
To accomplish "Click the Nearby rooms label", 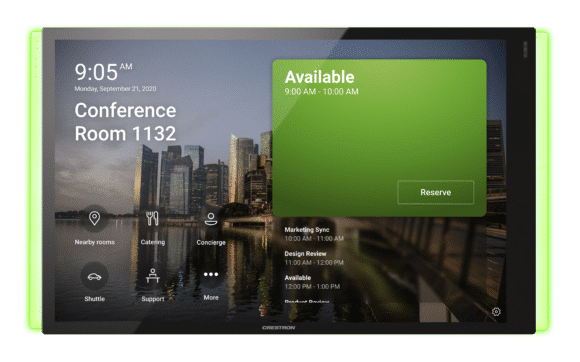I will click(x=95, y=242).
